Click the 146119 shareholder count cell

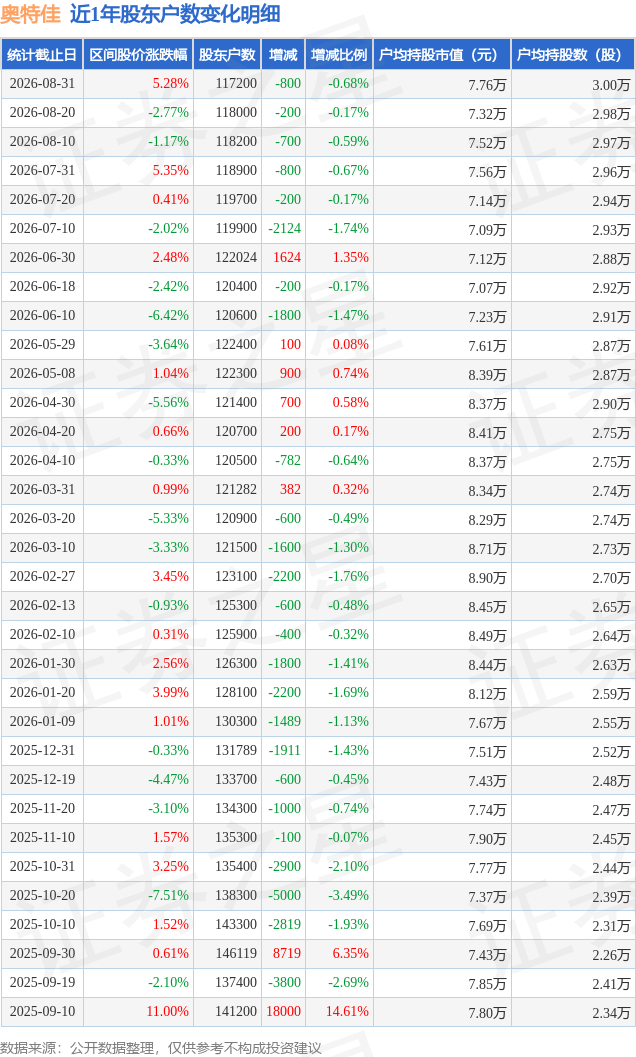(236, 953)
